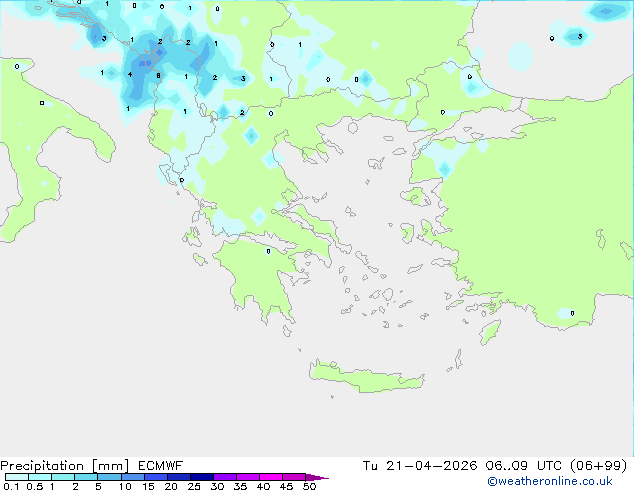Click the island of Crete on the map
The height and width of the screenshot is (490, 634).
(x=366, y=377)
